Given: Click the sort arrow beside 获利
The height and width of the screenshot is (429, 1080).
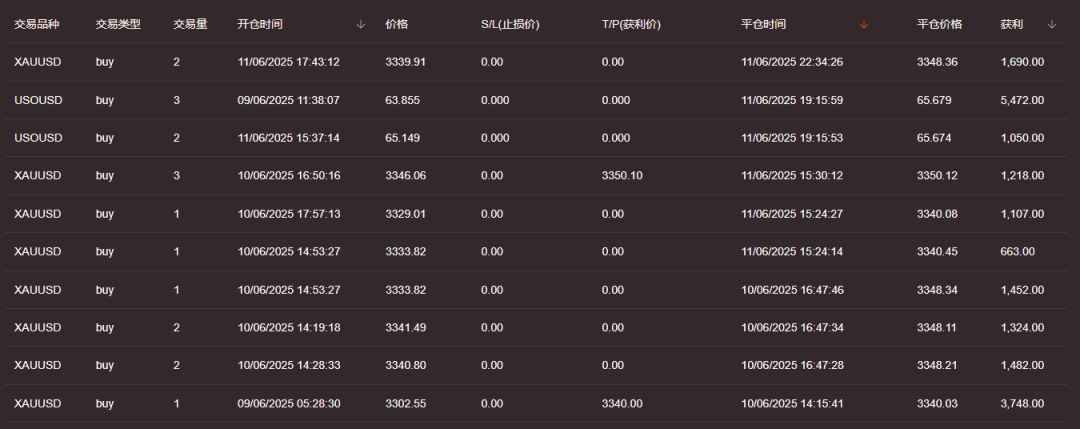Looking at the screenshot, I should click(1052, 24).
